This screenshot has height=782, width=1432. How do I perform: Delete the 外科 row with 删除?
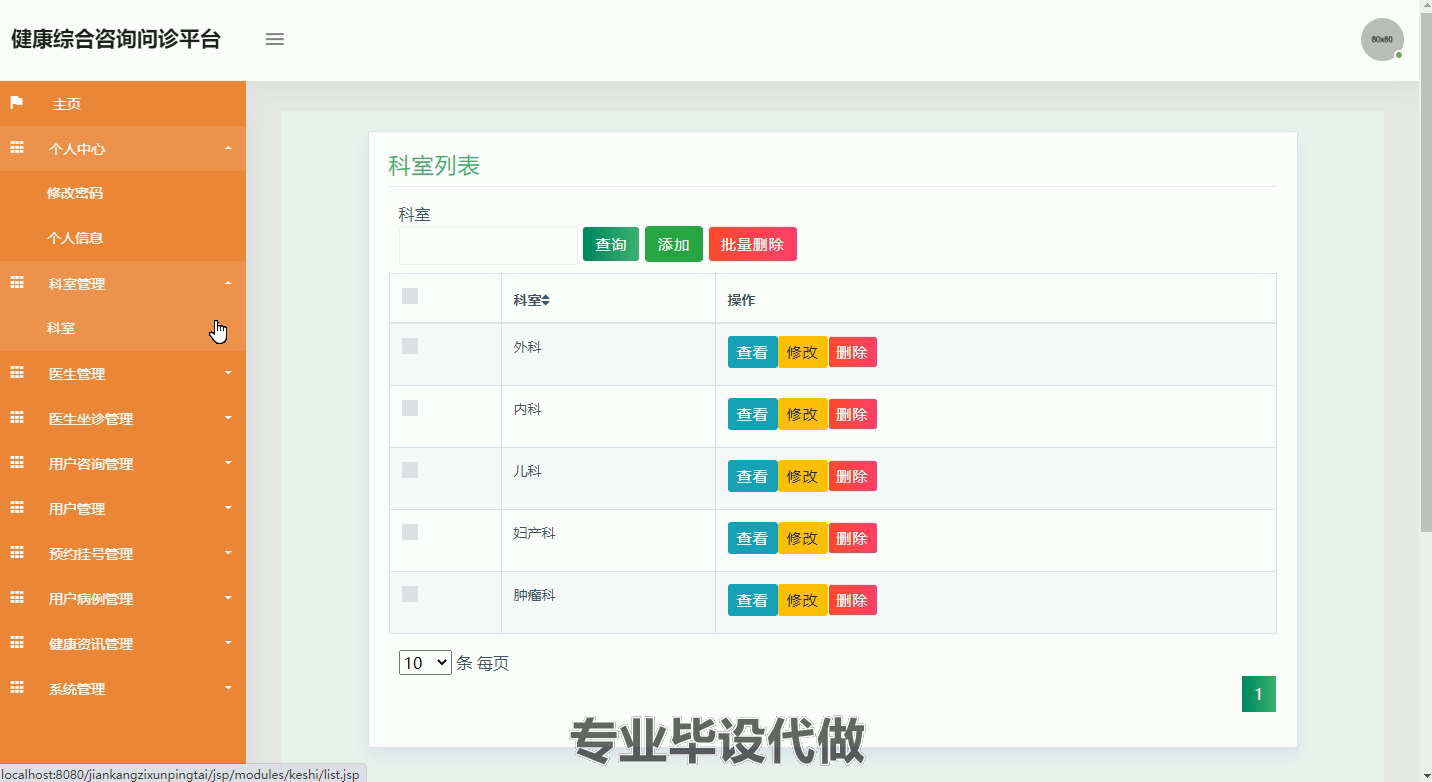pos(852,352)
